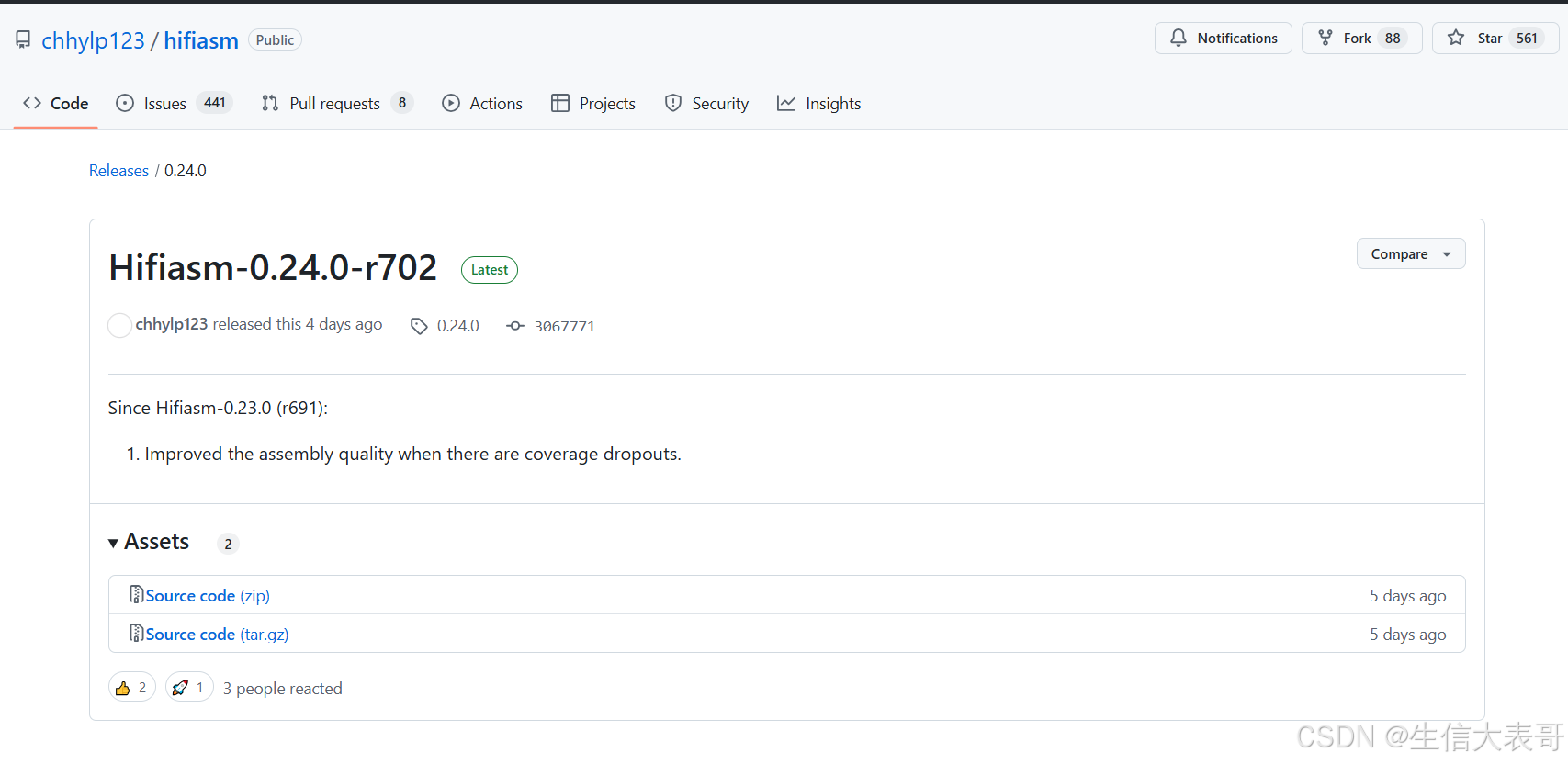The image size is (1568, 764).
Task: Click the Fork branch icon
Action: (x=1325, y=38)
